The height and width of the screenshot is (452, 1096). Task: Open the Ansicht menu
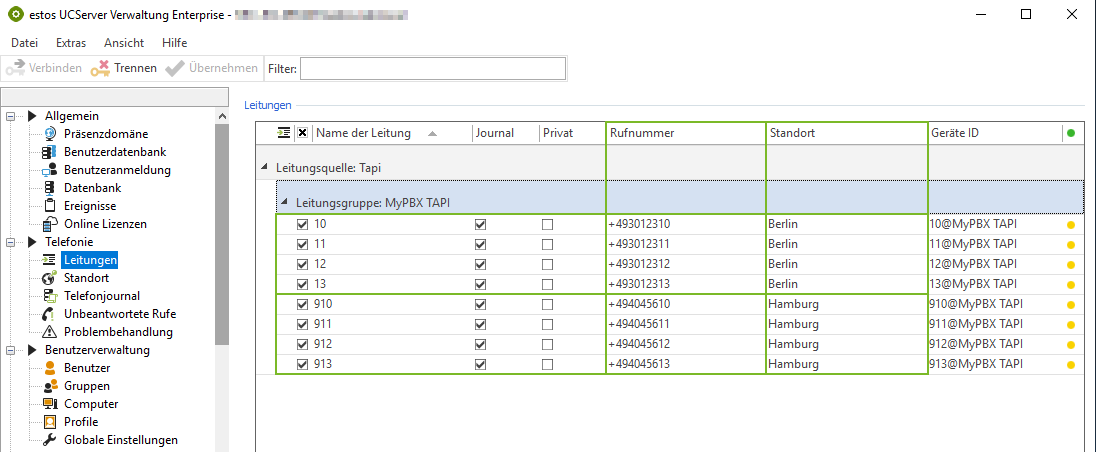click(124, 43)
